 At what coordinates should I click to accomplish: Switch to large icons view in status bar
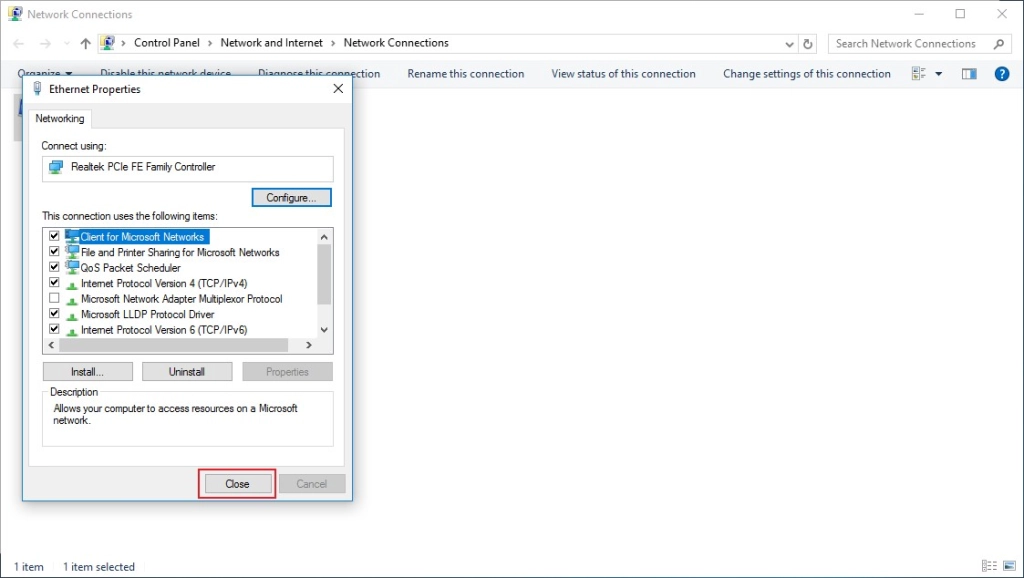1008,566
